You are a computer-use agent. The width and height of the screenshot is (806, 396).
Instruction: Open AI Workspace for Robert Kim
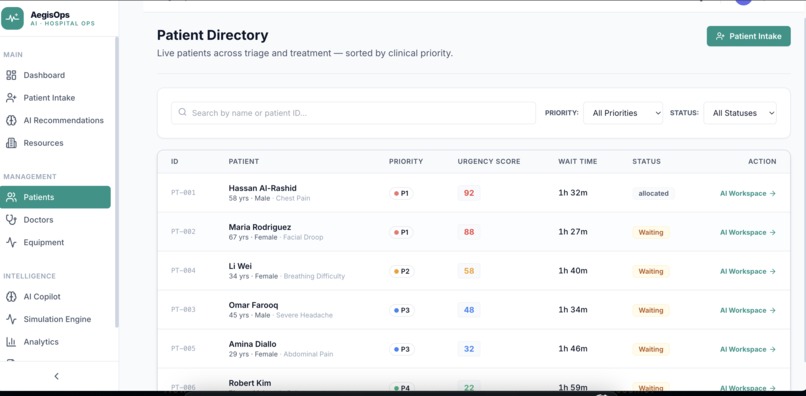tap(747, 388)
